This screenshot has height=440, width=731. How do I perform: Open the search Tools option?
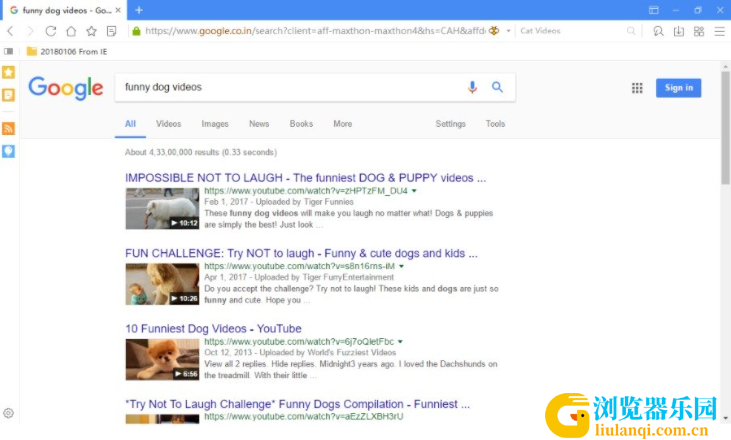(495, 124)
